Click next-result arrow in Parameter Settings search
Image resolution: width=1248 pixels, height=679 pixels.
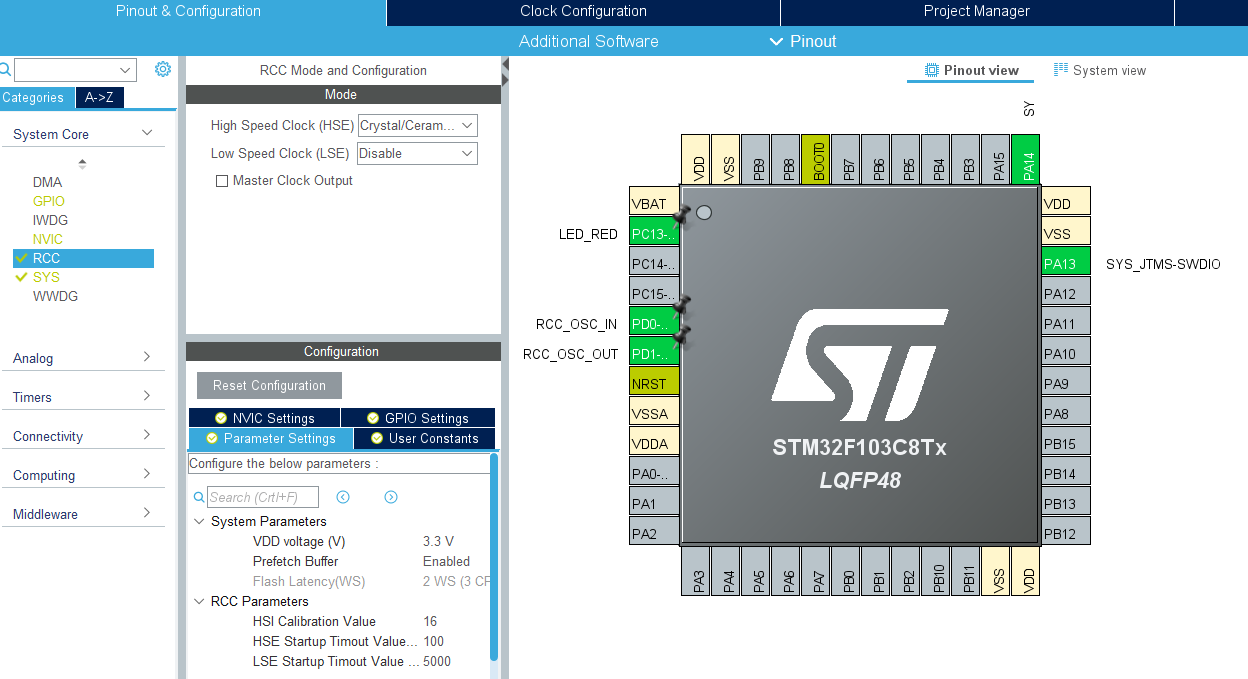coord(390,497)
